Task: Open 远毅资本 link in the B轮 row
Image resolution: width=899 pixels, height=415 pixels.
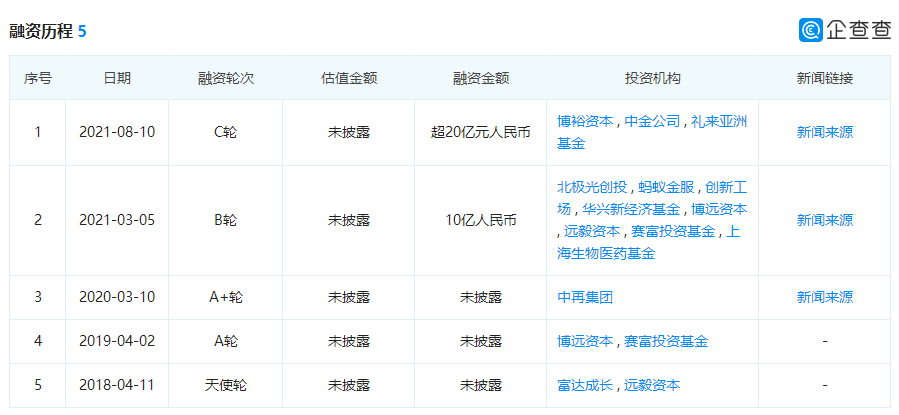Action: coord(592,232)
